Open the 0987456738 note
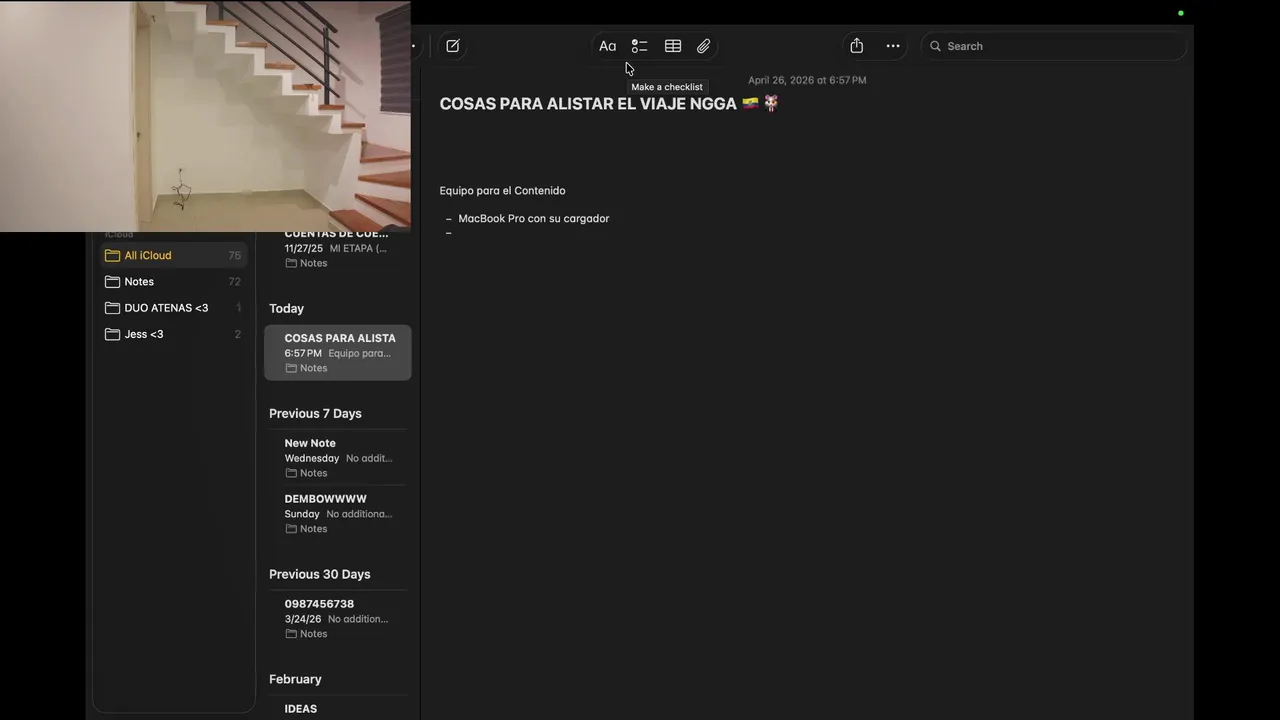The height and width of the screenshot is (720, 1280). [x=338, y=618]
